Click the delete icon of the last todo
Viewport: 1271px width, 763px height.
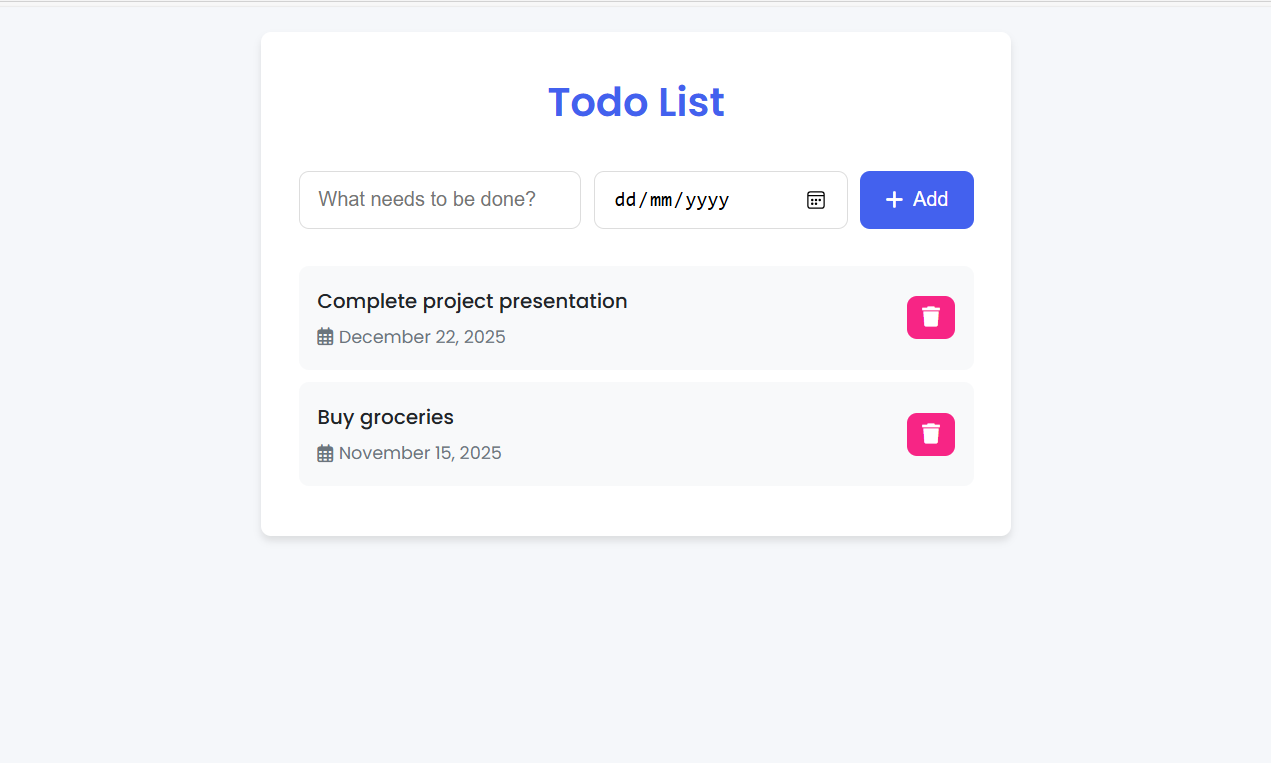(930, 434)
